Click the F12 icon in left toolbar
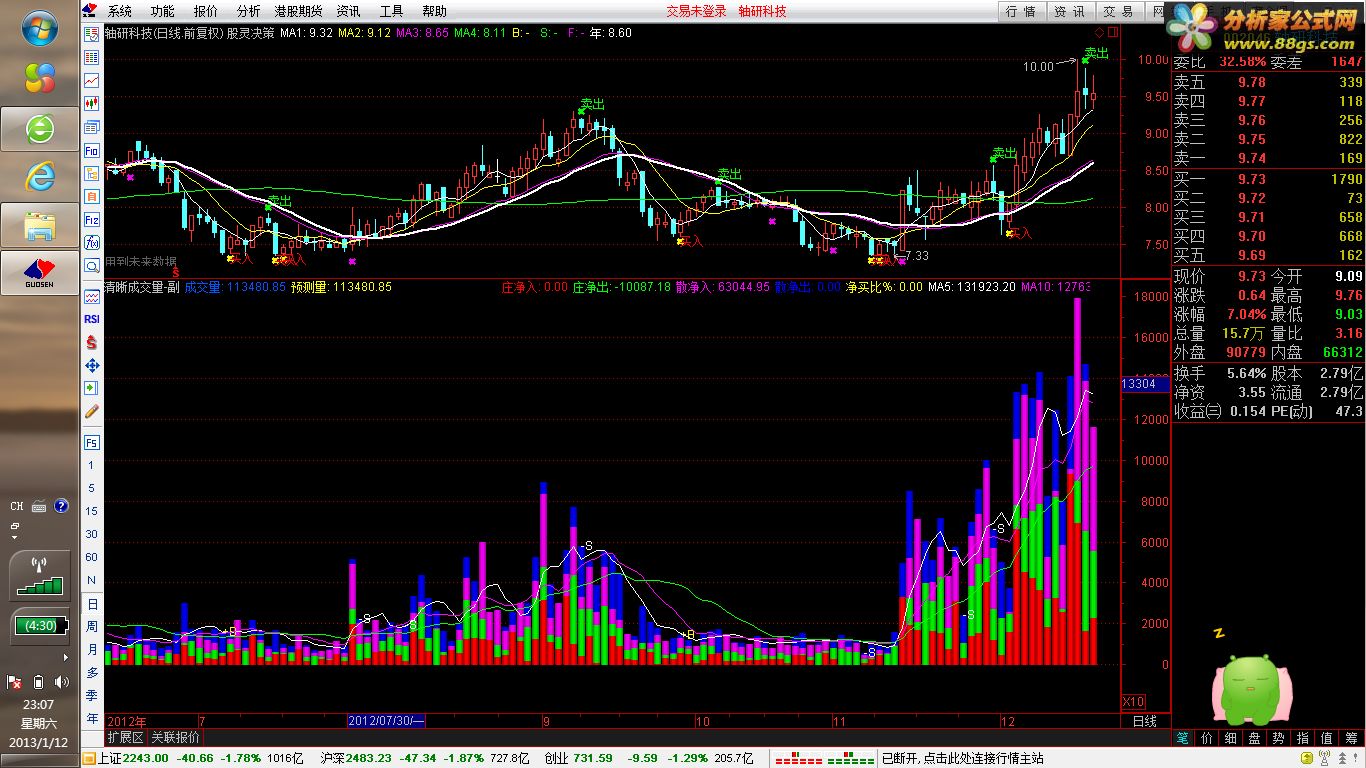The height and width of the screenshot is (768, 1366). [91, 219]
